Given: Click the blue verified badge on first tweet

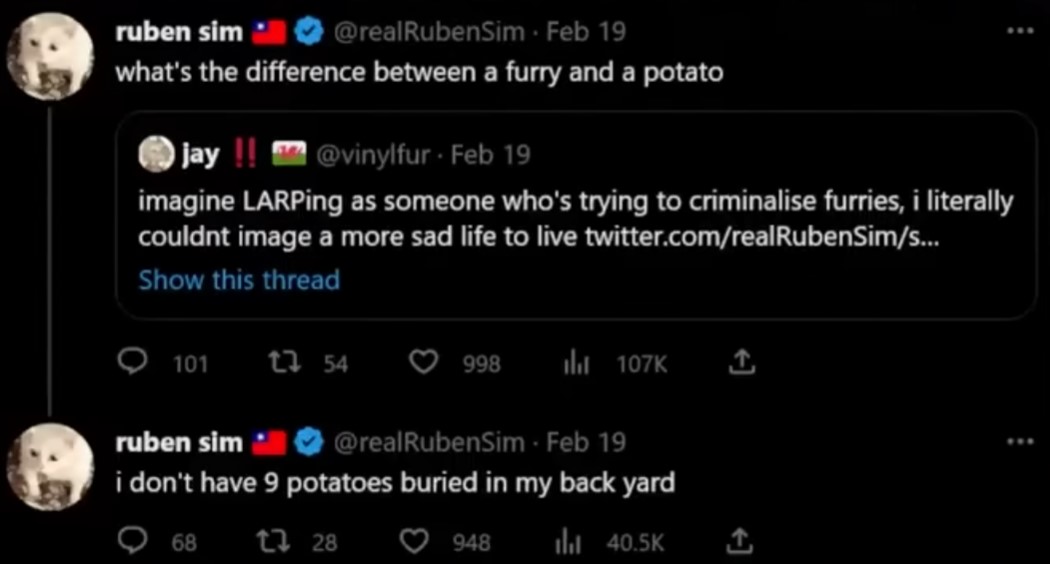Looking at the screenshot, I should click(309, 31).
